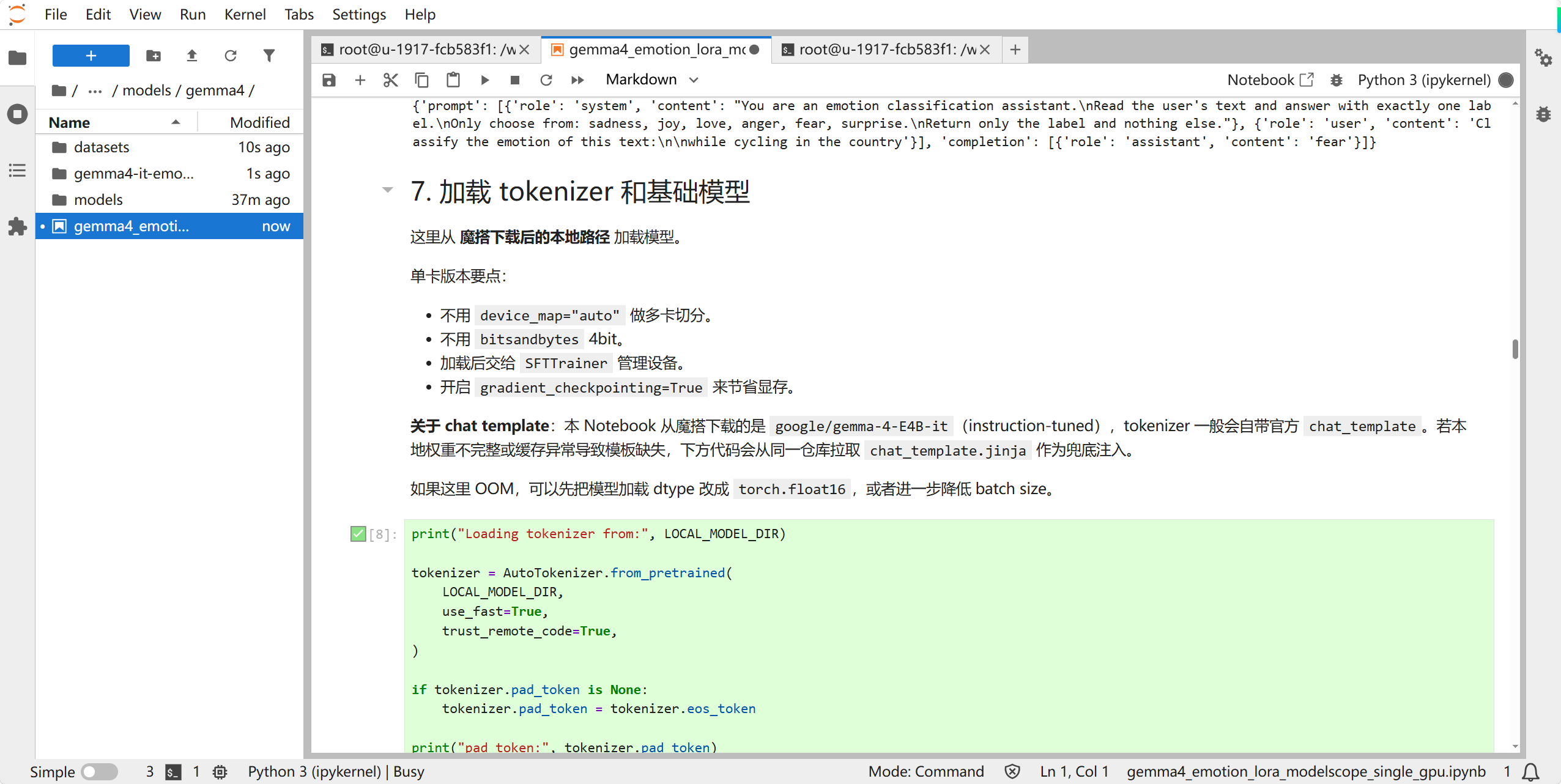Click the cell 8 execution status check
The width and height of the screenshot is (1561, 784).
pos(358,534)
